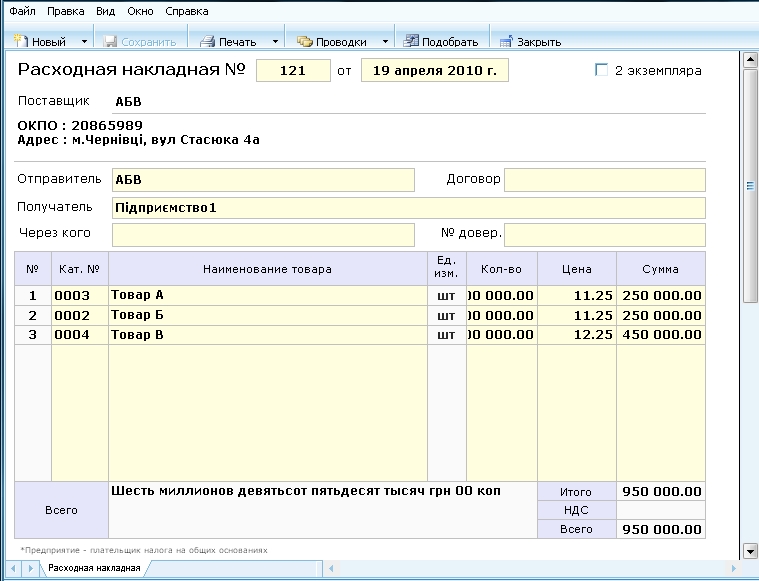
Task: Click the Подобрать (Select items) toolbar icon
Action: point(411,42)
